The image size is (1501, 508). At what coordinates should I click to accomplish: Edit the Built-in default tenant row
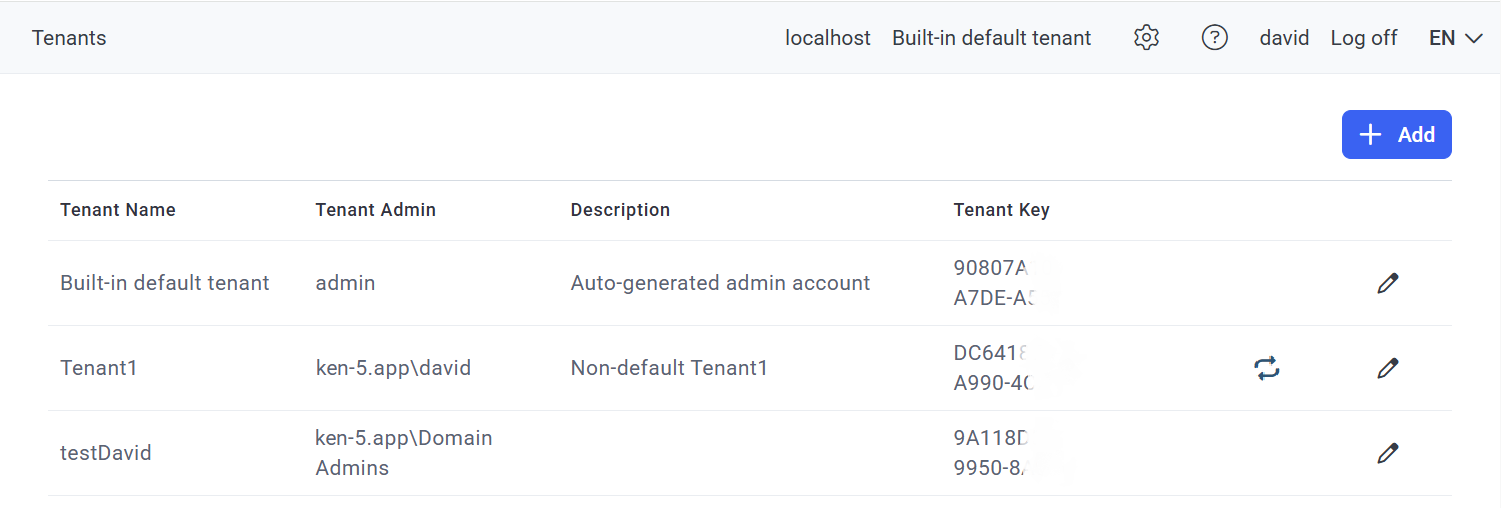tap(1387, 283)
